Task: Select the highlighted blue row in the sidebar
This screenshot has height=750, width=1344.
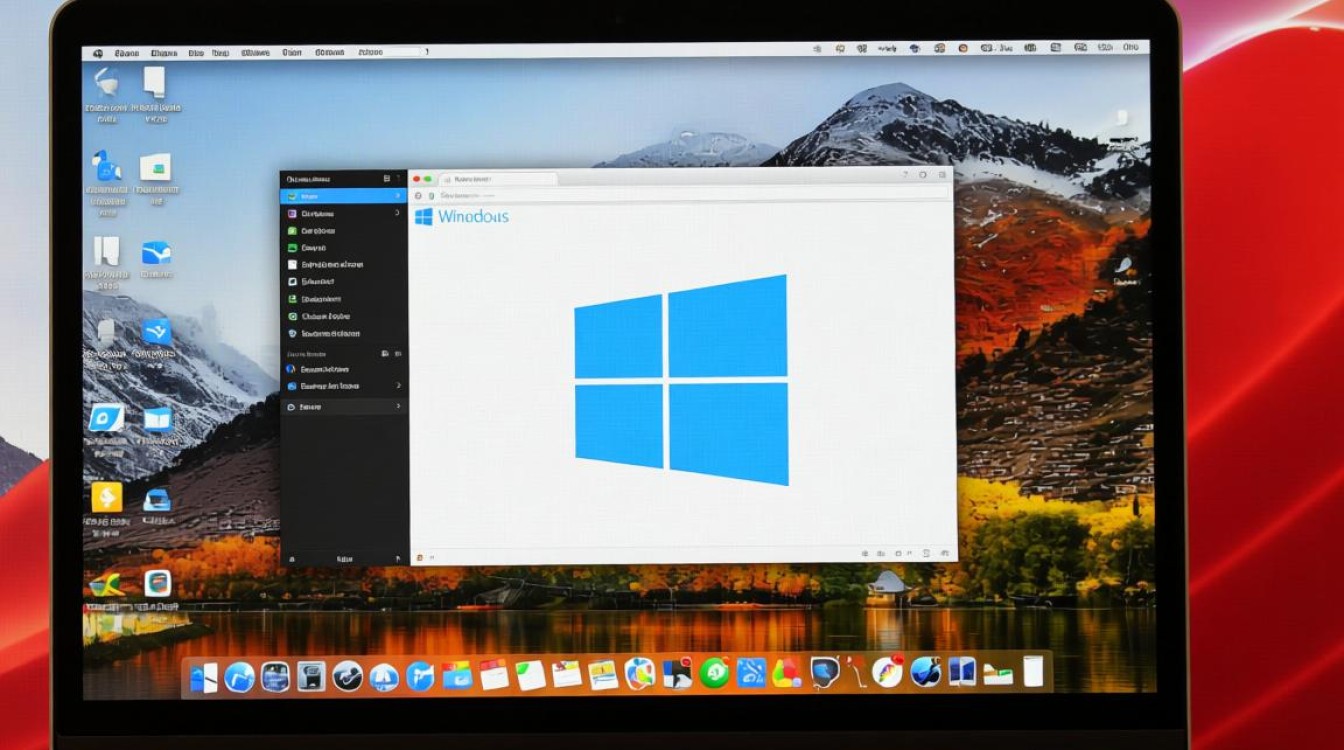Action: pos(340,196)
